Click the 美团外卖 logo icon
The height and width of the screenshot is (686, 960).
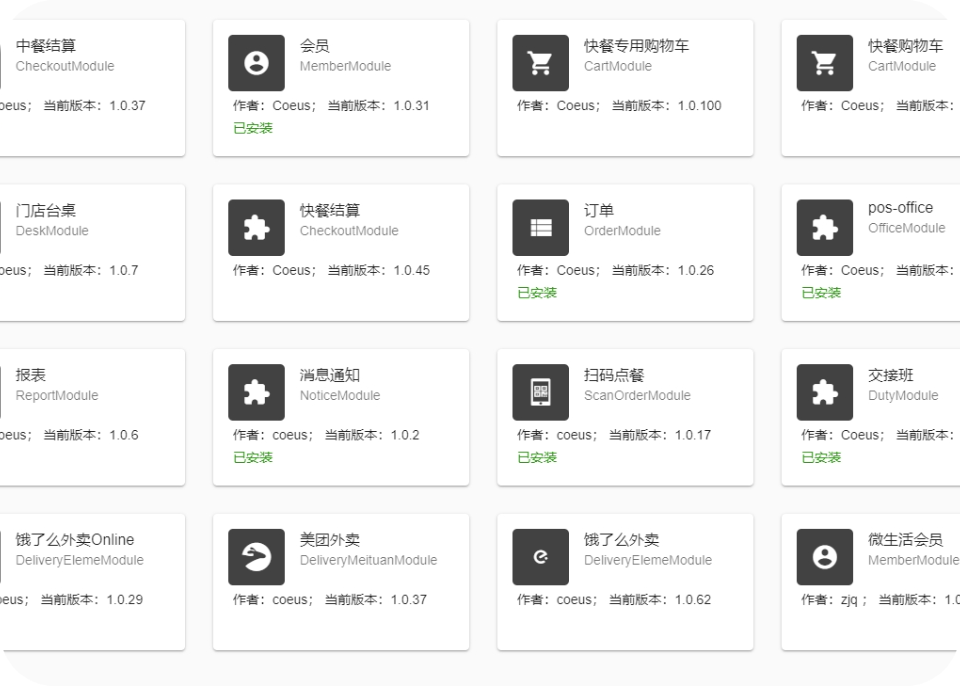(256, 557)
